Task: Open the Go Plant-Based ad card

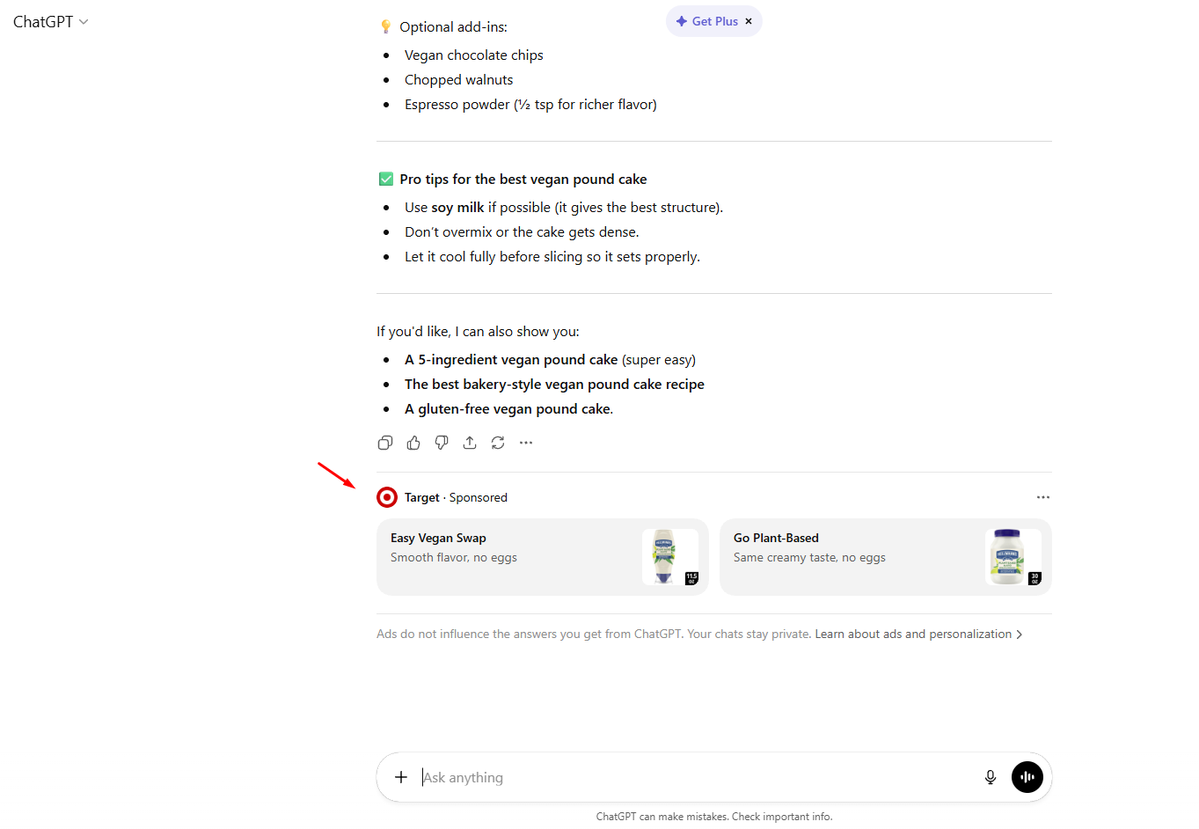Action: [885, 557]
